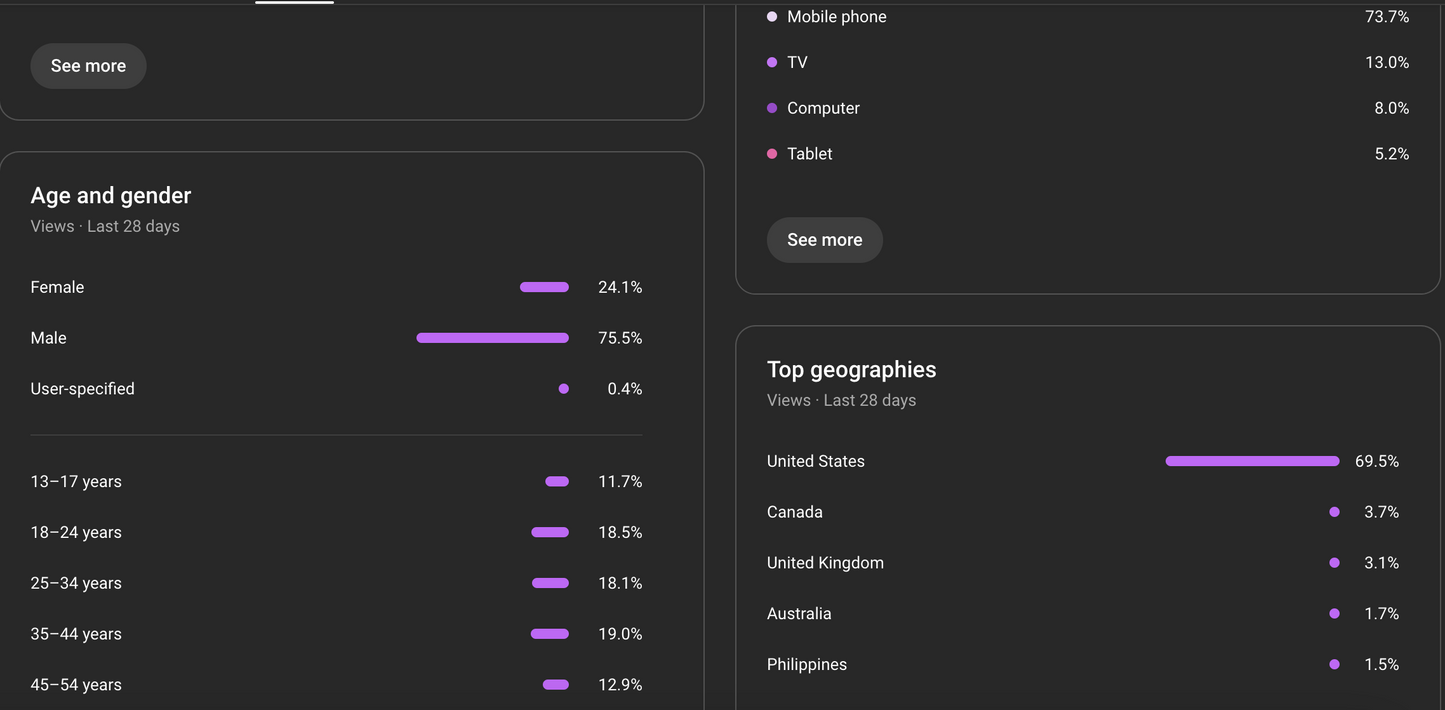The width and height of the screenshot is (1445, 710).
Task: Click the United States views bar
Action: click(1252, 461)
